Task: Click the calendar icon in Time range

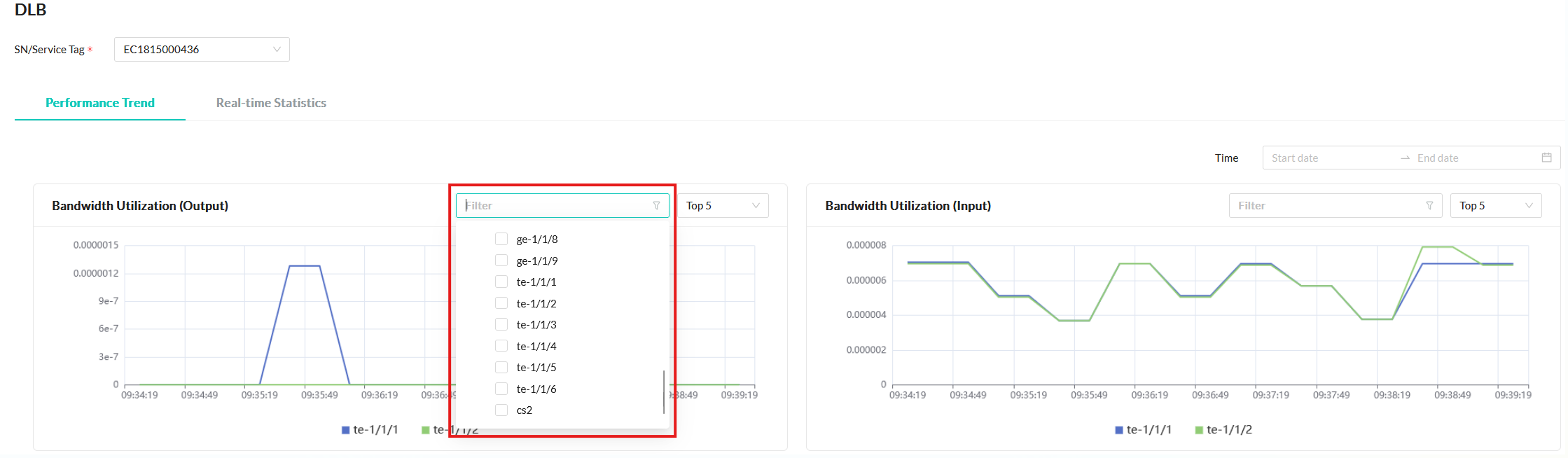Action: [1546, 158]
